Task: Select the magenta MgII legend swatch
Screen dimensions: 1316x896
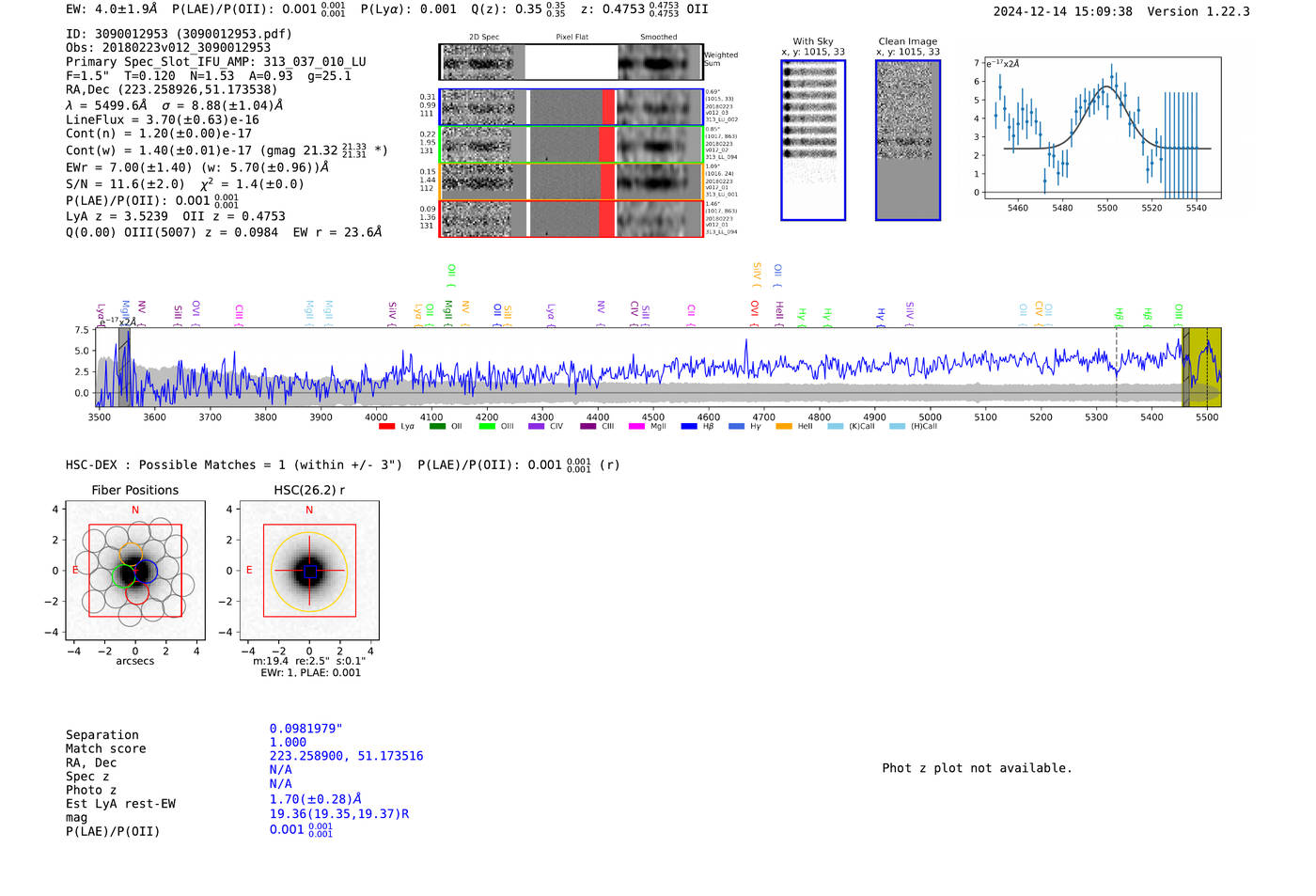Action: 636,427
